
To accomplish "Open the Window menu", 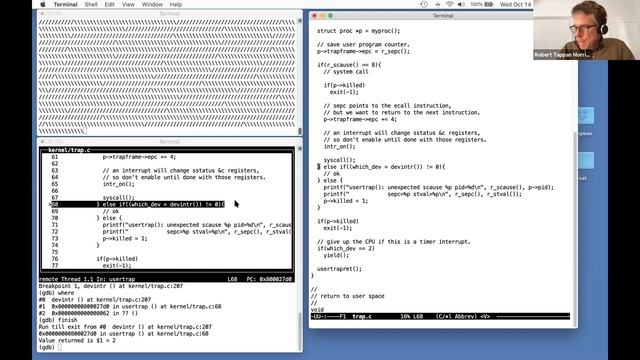I will point(152,4).
